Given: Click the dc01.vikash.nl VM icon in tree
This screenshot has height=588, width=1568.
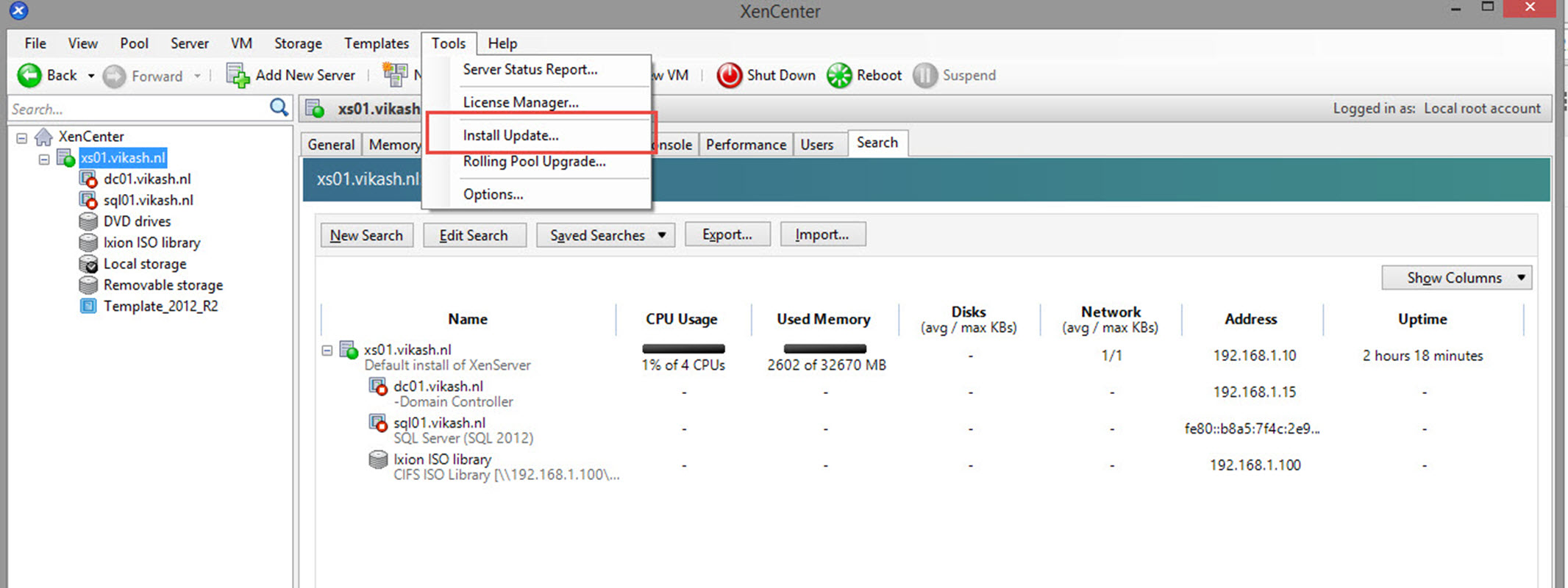Looking at the screenshot, I should [88, 179].
